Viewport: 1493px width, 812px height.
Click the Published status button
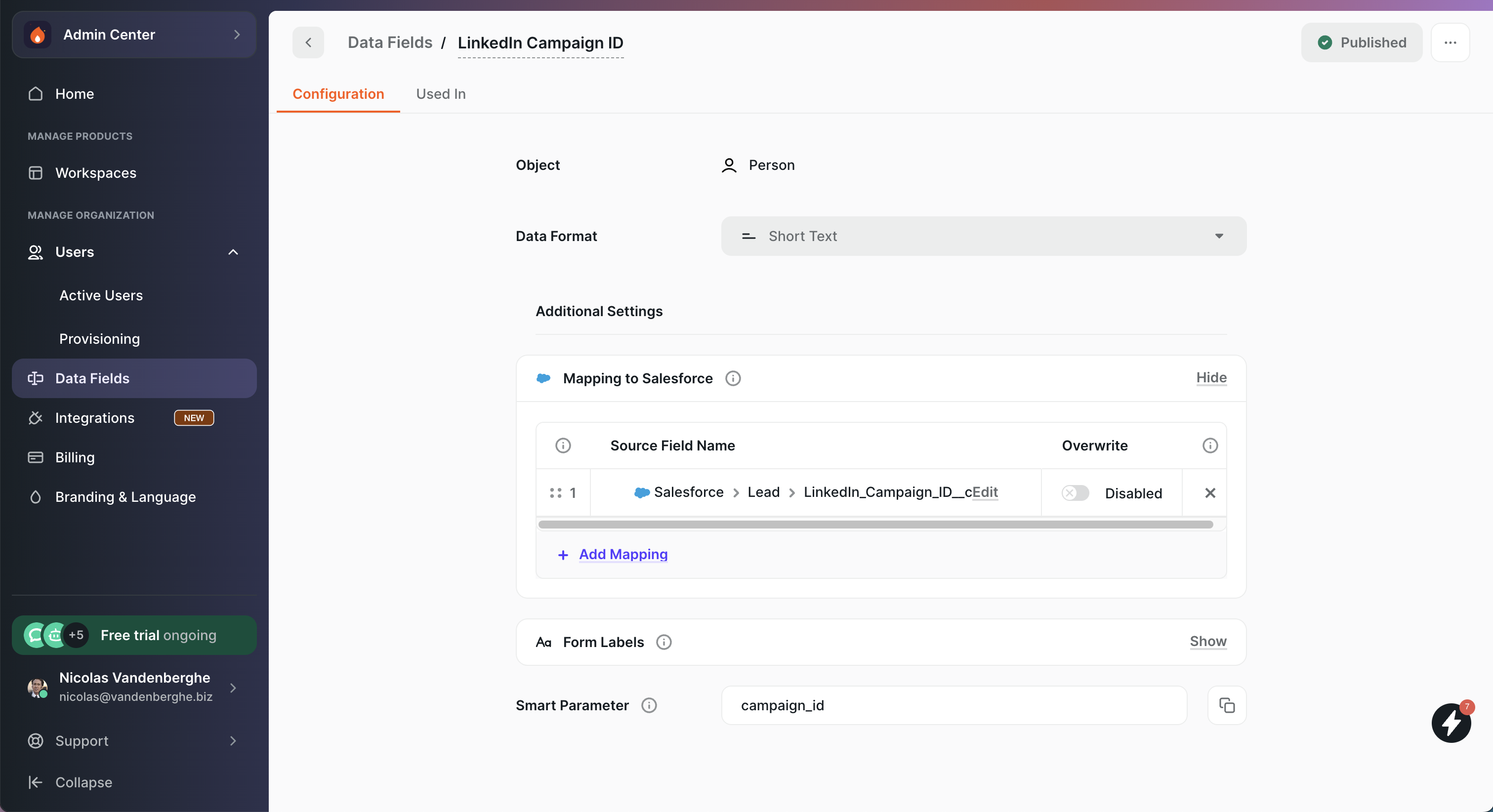pos(1362,42)
